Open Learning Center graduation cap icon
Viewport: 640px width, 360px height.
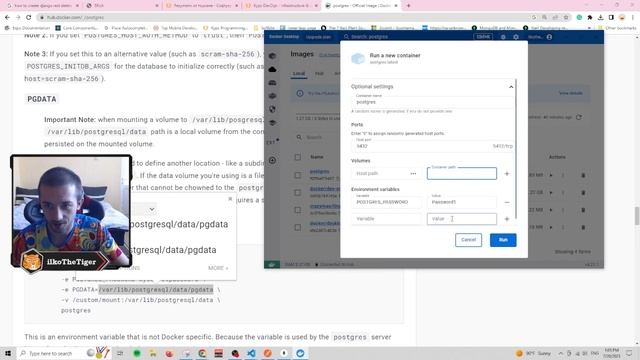coord(272,122)
